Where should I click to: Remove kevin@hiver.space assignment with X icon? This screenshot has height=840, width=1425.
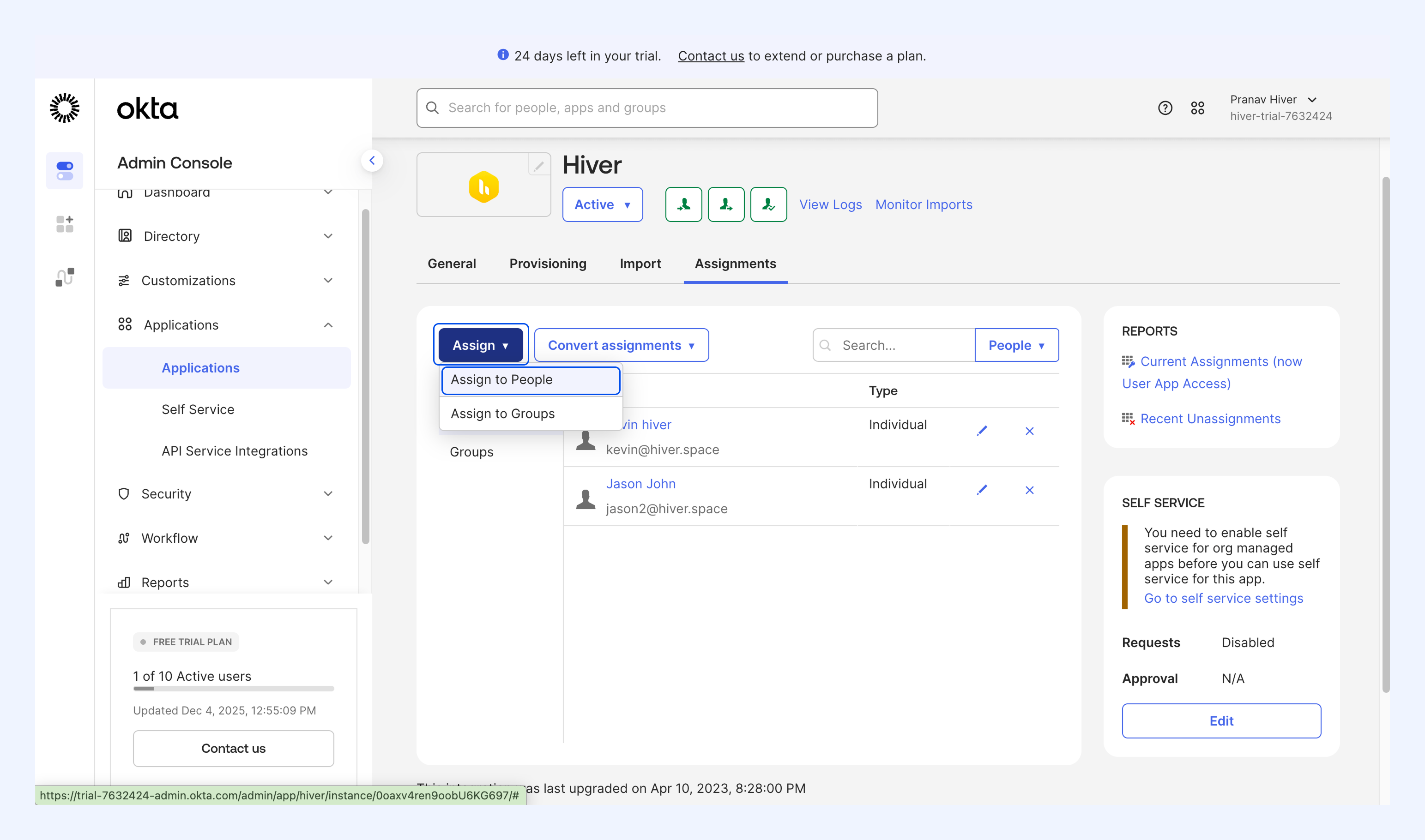1029,431
